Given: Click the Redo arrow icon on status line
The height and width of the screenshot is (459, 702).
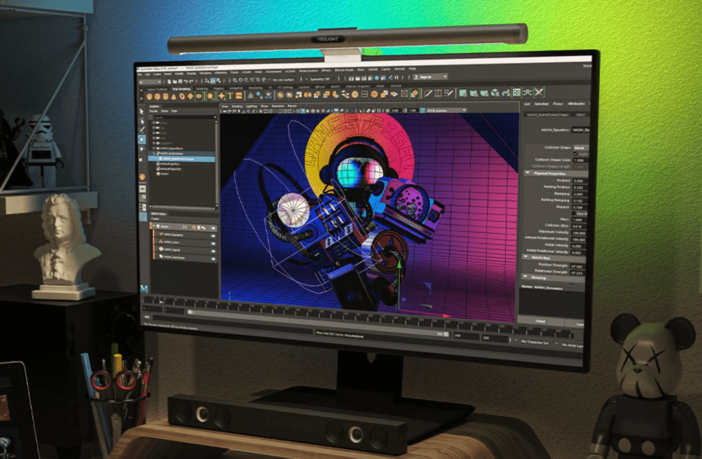Looking at the screenshot, I should click(x=191, y=82).
